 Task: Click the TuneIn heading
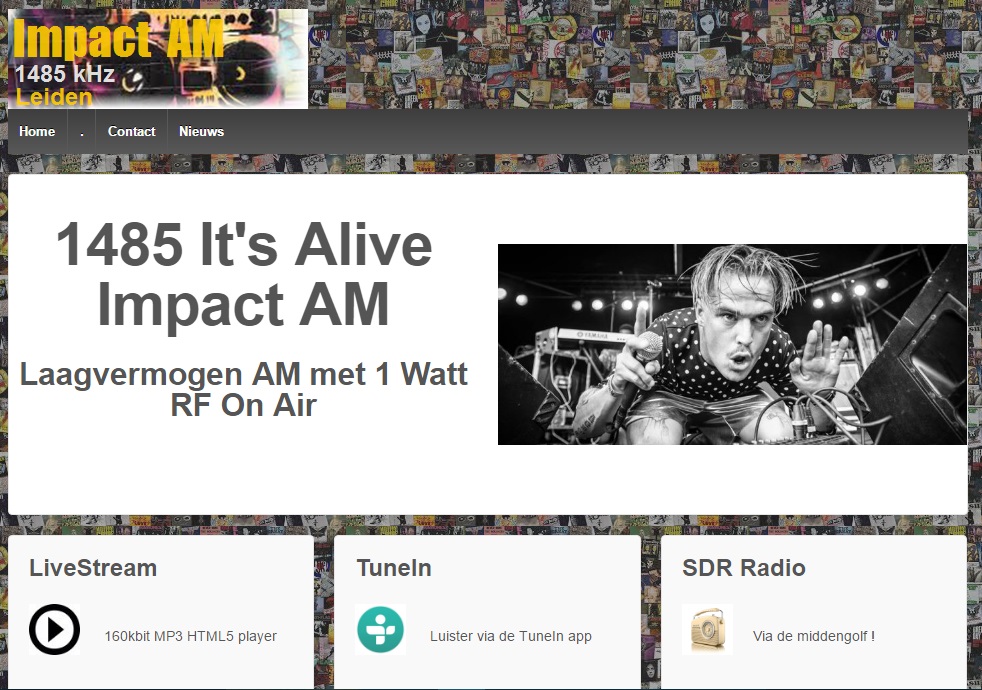(394, 568)
